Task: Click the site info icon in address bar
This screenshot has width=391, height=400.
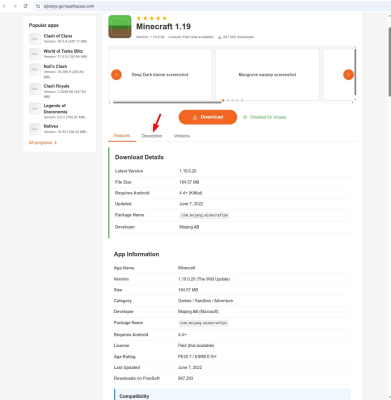Action: pos(38,6)
